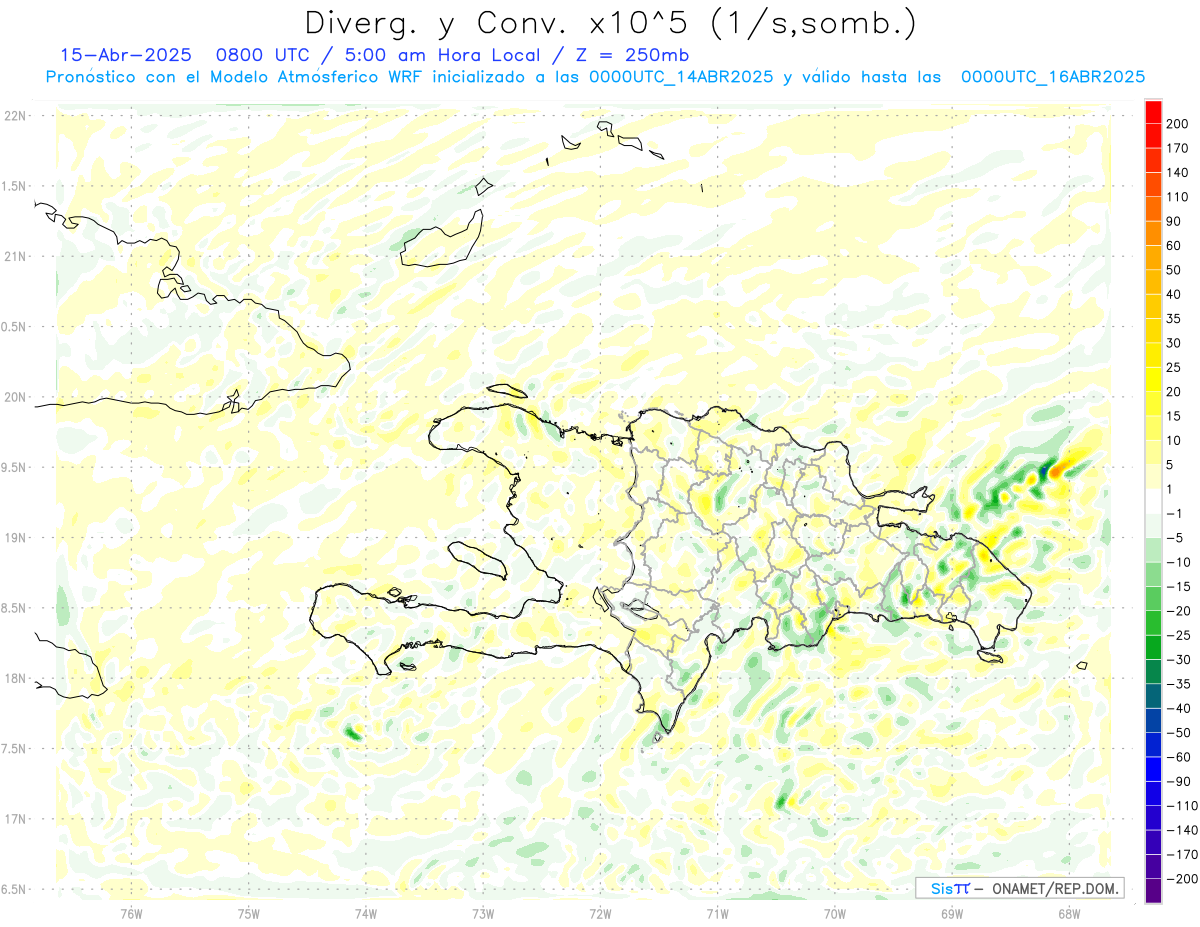Click the colorbar value '90'
Viewport: 1200px width, 927px height.
tap(1174, 221)
